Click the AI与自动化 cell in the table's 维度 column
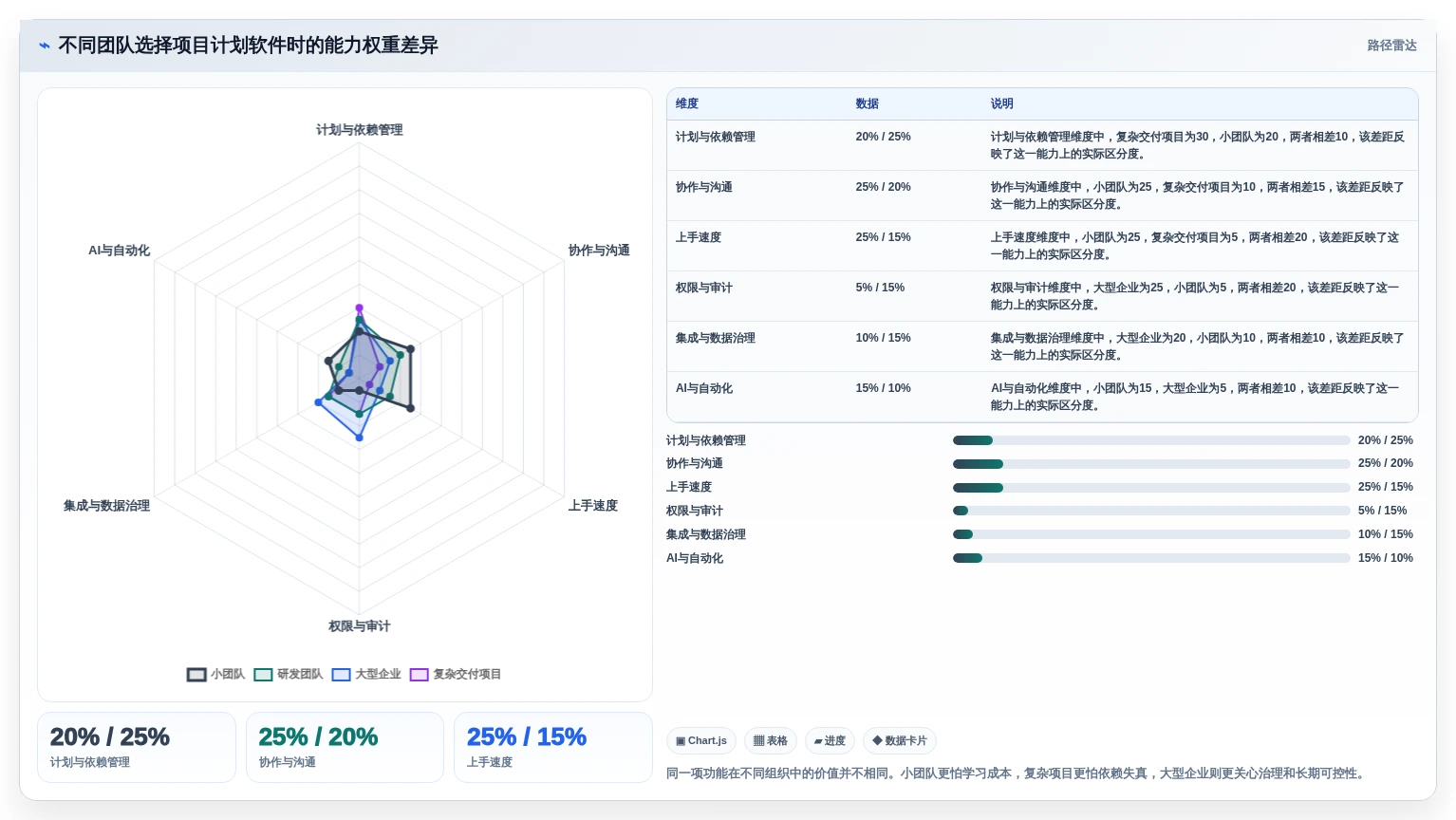The width and height of the screenshot is (1456, 820). click(x=704, y=388)
